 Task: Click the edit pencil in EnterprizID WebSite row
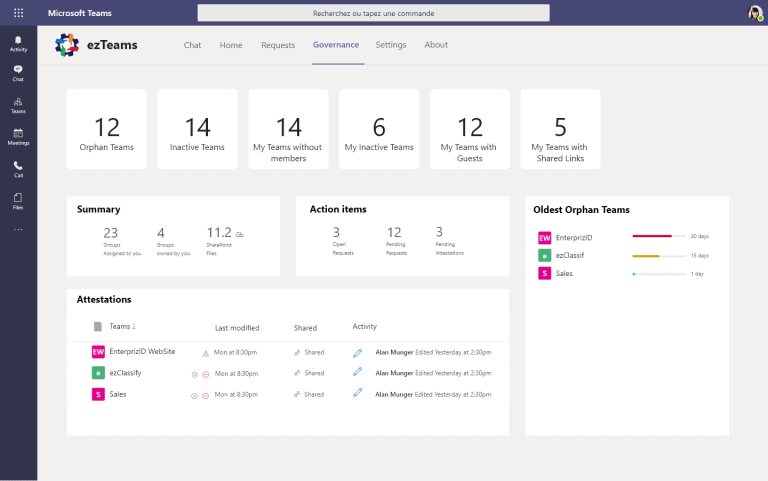(x=358, y=353)
